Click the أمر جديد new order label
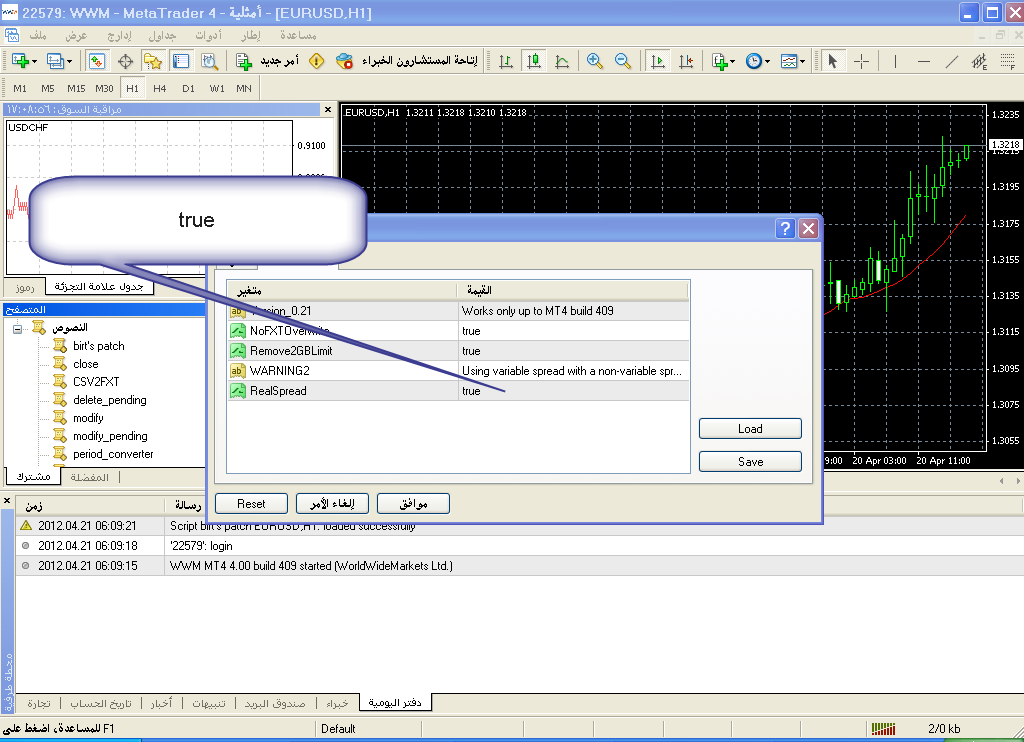1024x742 pixels. click(x=280, y=61)
